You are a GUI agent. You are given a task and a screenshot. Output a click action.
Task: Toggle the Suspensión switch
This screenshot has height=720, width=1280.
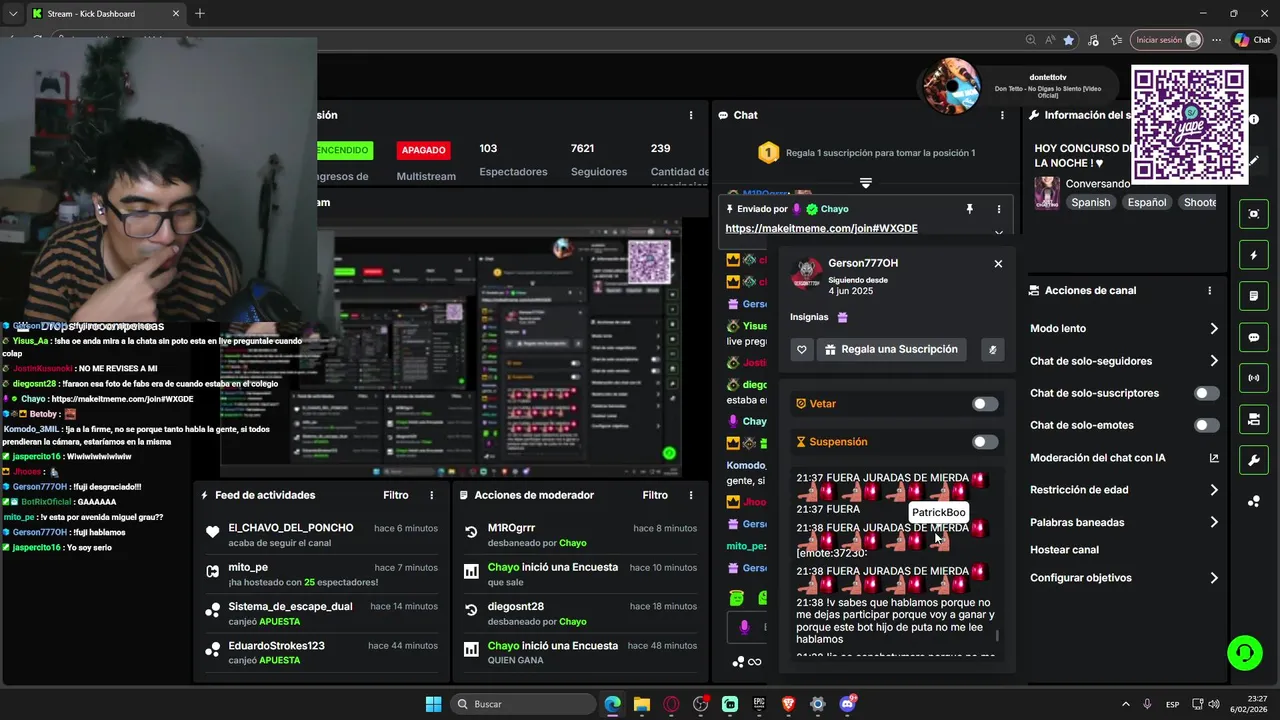click(985, 442)
